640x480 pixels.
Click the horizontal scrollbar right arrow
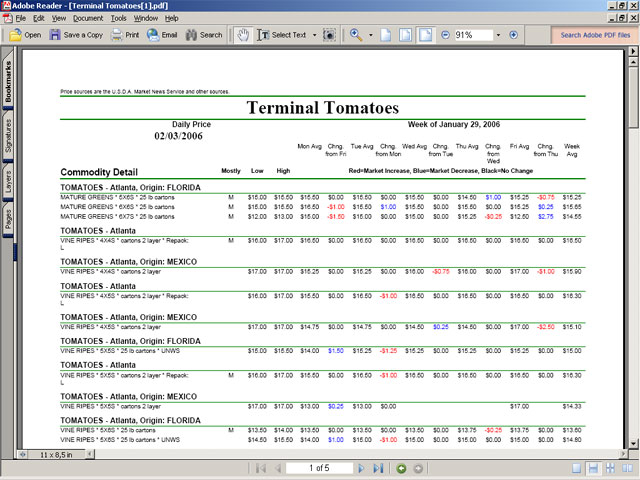tap(623, 453)
